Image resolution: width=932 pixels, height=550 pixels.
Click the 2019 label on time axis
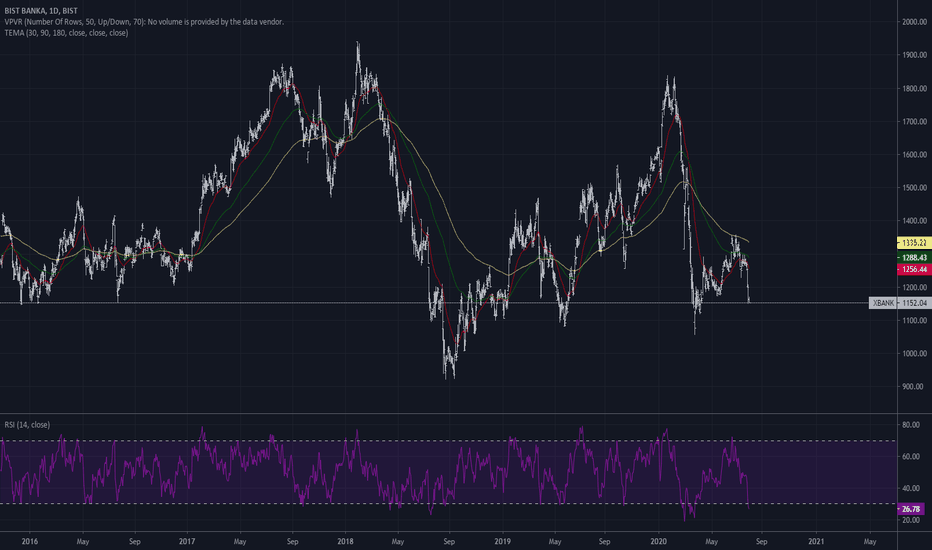[502, 542]
